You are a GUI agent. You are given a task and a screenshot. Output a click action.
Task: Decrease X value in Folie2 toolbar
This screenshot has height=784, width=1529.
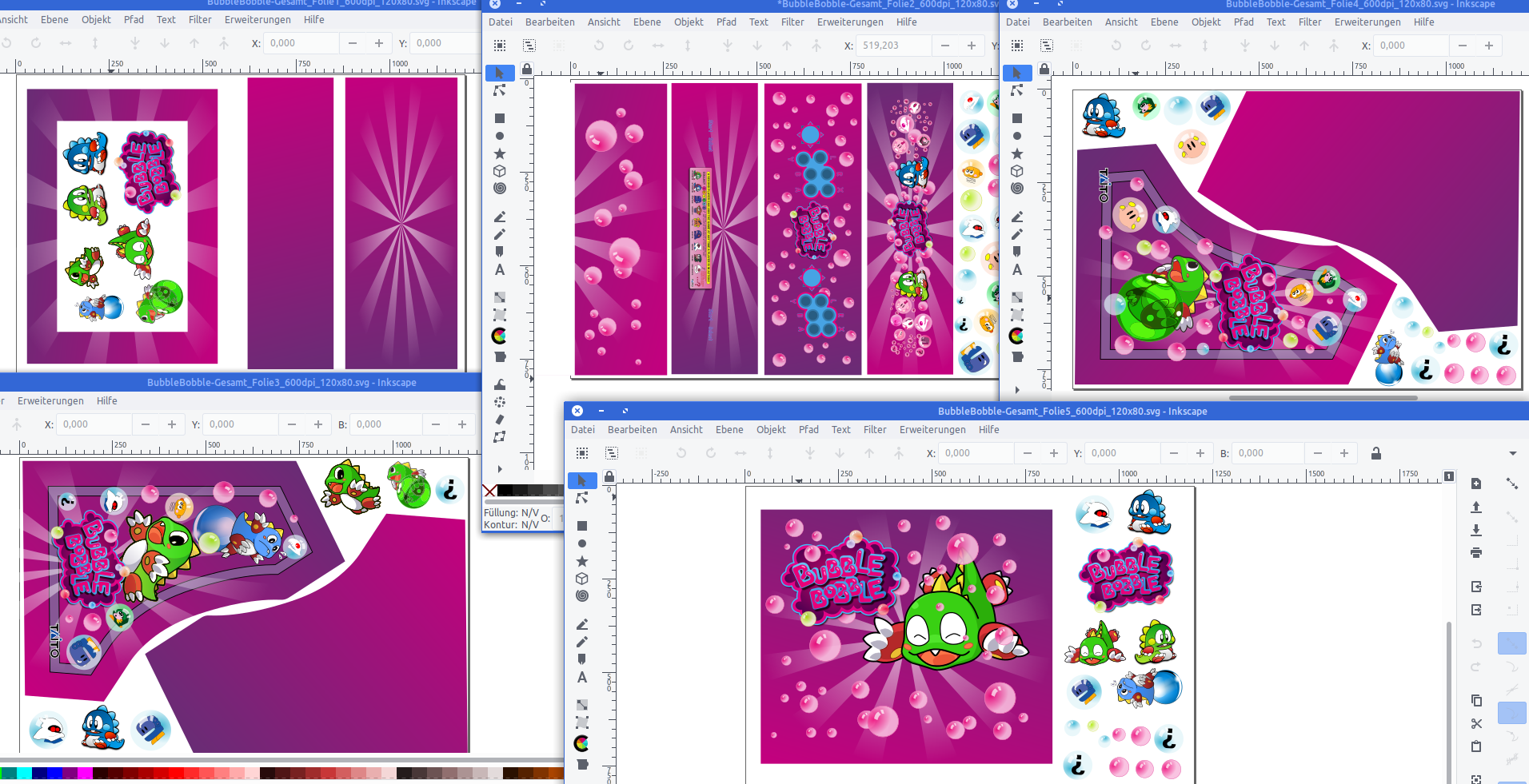pyautogui.click(x=945, y=46)
